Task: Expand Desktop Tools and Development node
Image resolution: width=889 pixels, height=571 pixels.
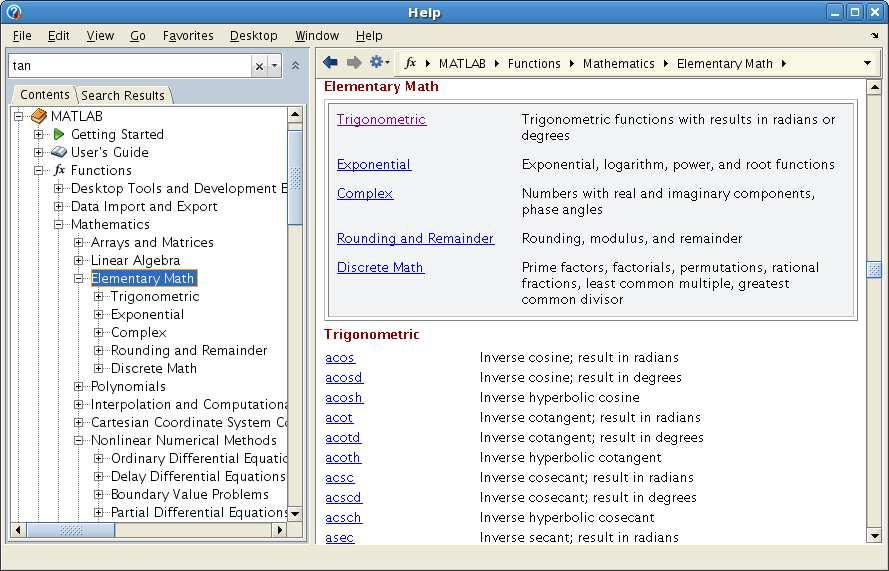Action: (x=58, y=188)
